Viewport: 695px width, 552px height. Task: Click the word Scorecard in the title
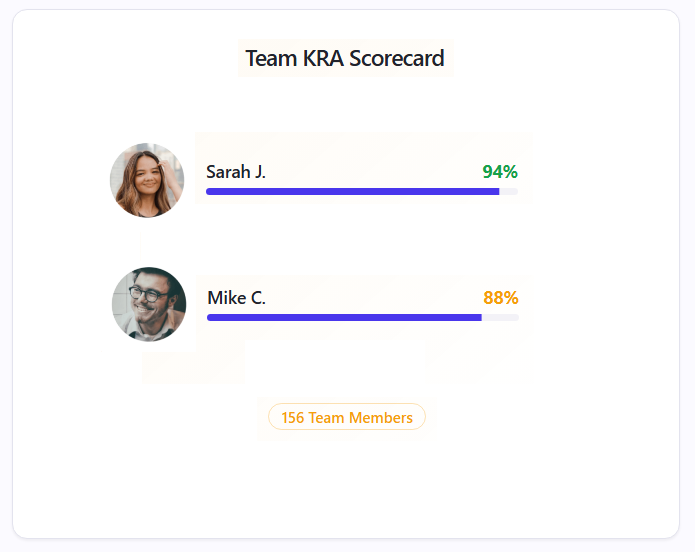(397, 58)
